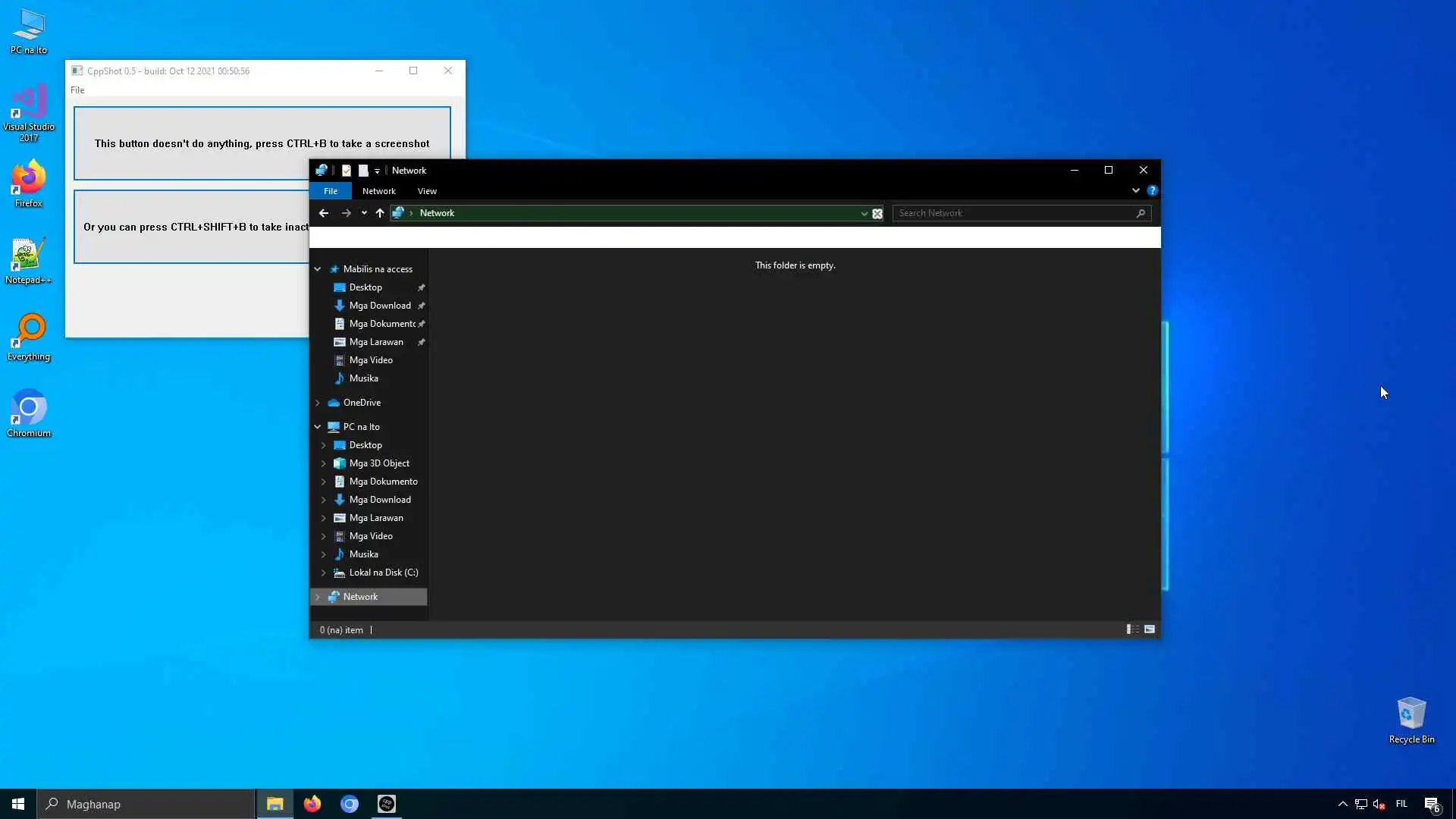Stop loading with the address bar X

click(877, 214)
